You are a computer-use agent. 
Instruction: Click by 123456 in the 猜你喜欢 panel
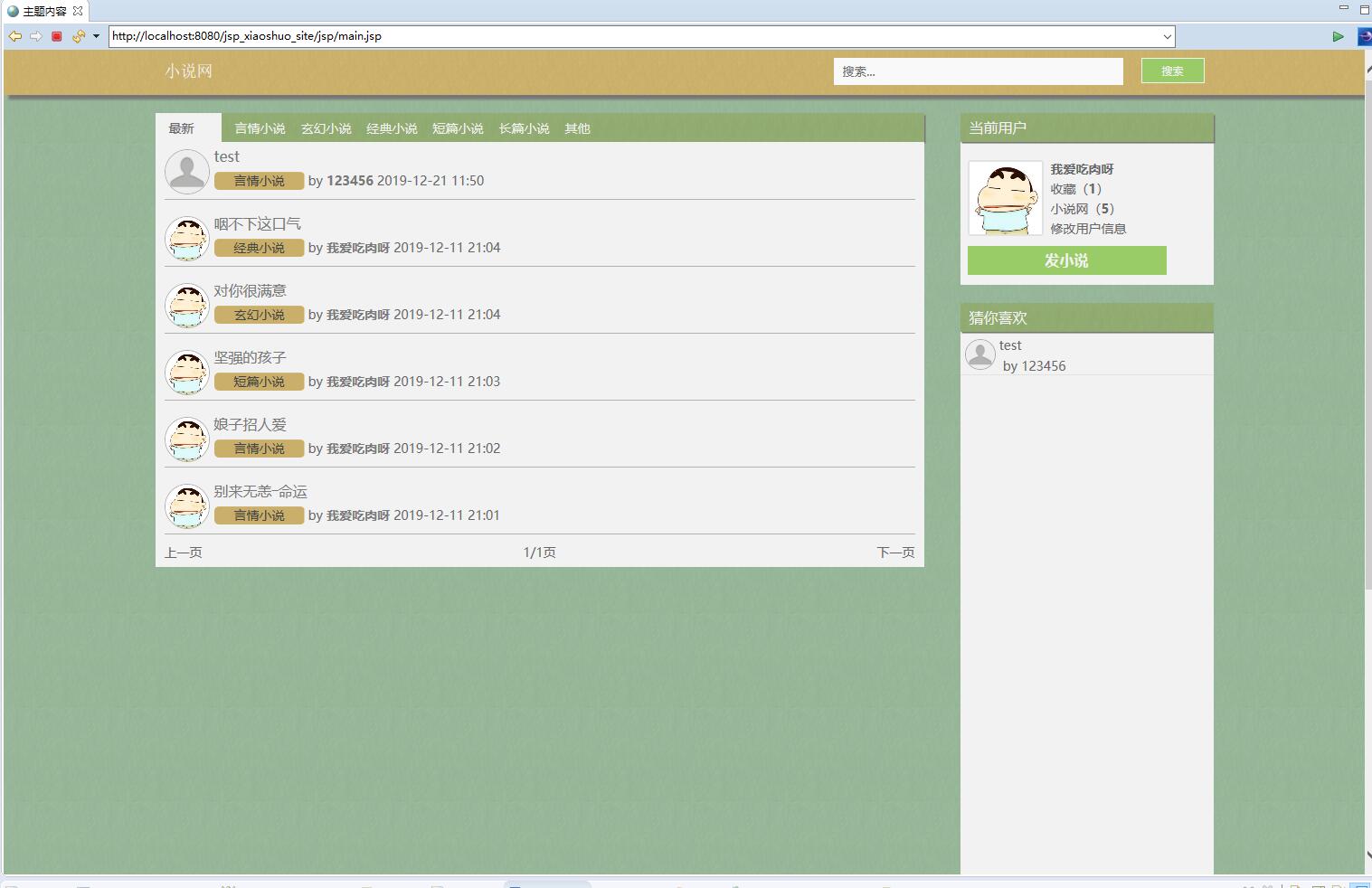coord(1035,366)
